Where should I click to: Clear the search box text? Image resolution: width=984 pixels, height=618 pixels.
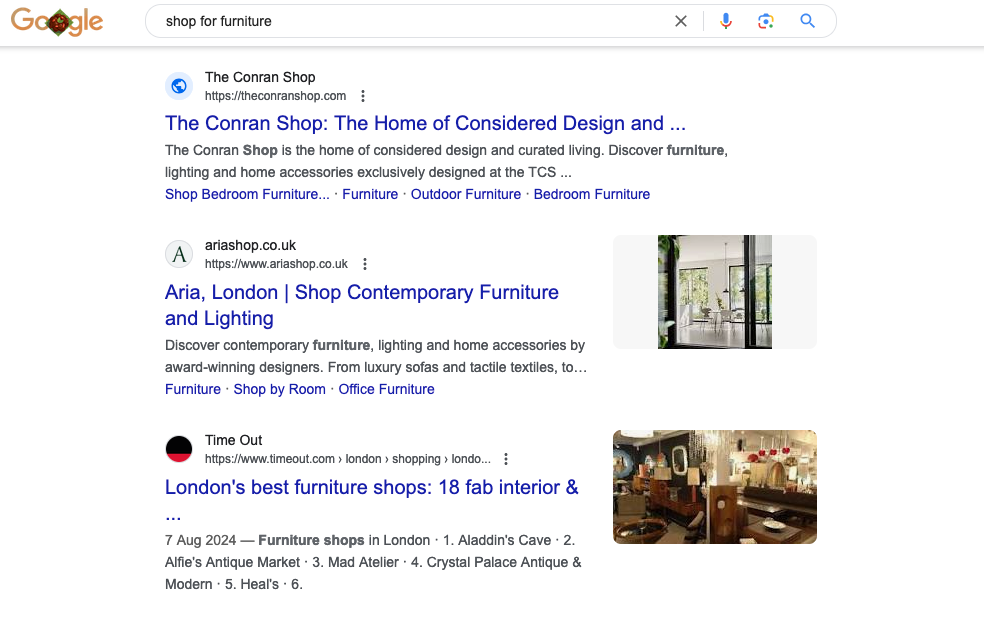click(681, 21)
